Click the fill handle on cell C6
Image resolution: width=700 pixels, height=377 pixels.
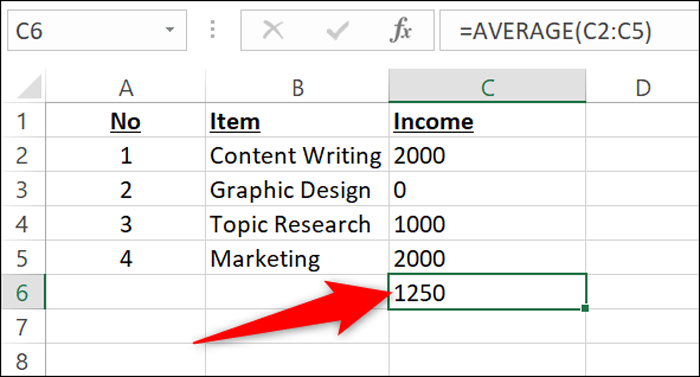click(x=585, y=308)
